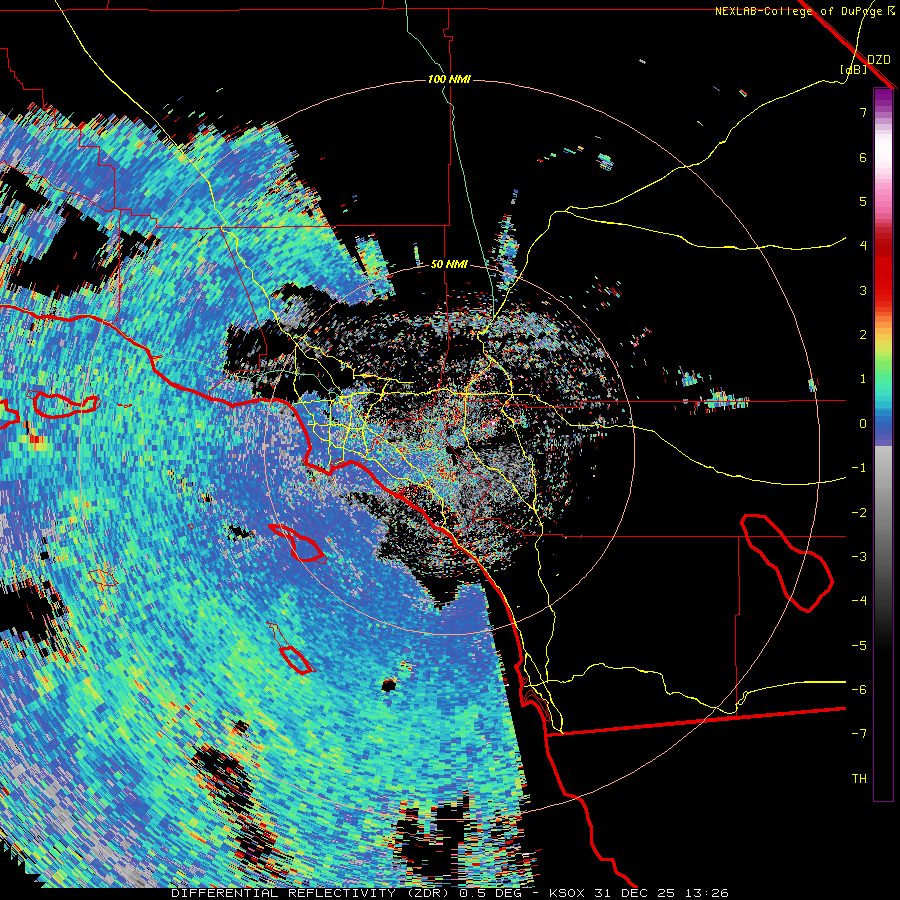This screenshot has width=900, height=900.
Task: Click the 7 value on the dB scale
Action: (x=863, y=112)
